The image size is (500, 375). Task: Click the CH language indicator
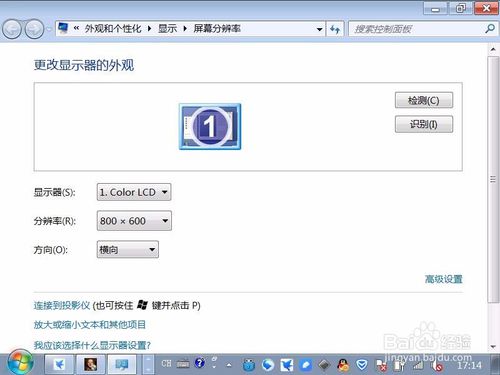(166, 364)
